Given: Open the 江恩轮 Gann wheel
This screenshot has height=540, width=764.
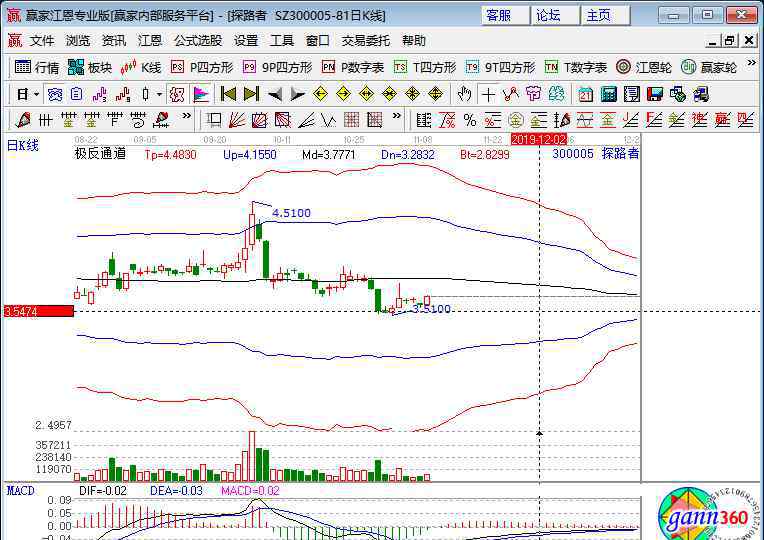Looking at the screenshot, I should [x=643, y=67].
